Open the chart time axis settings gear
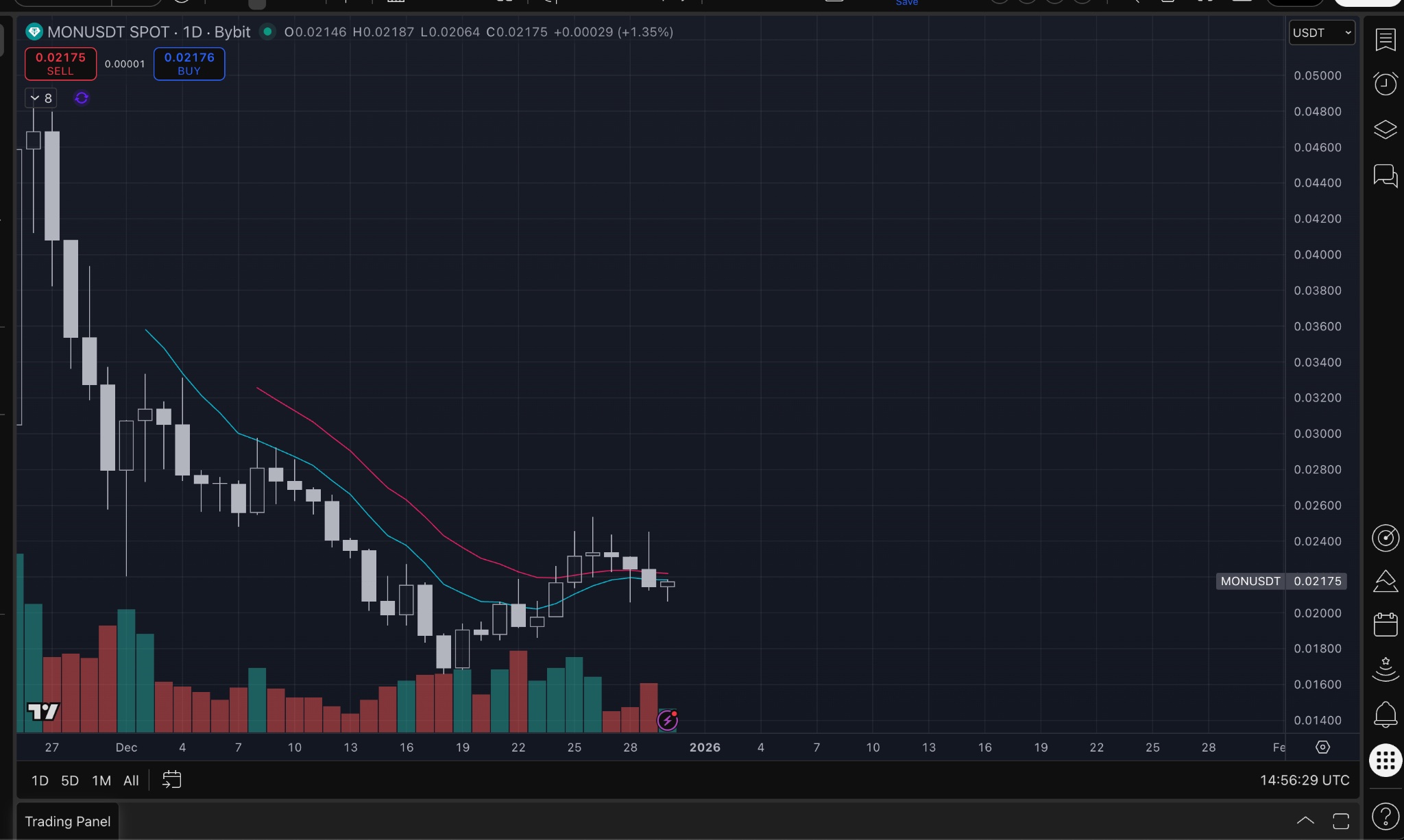This screenshot has height=840, width=1404. [x=1322, y=747]
